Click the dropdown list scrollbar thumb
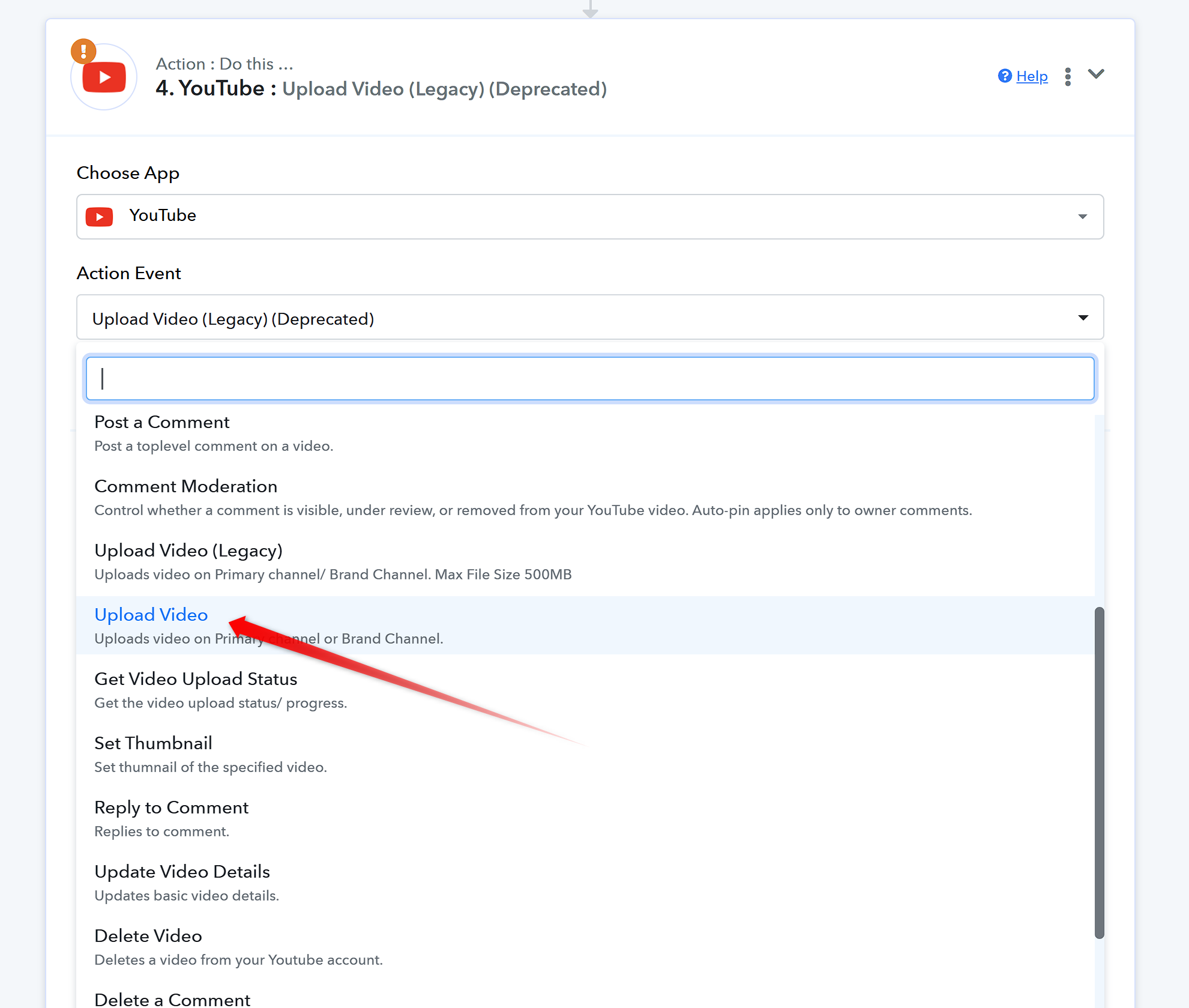1189x1008 pixels. (1100, 773)
